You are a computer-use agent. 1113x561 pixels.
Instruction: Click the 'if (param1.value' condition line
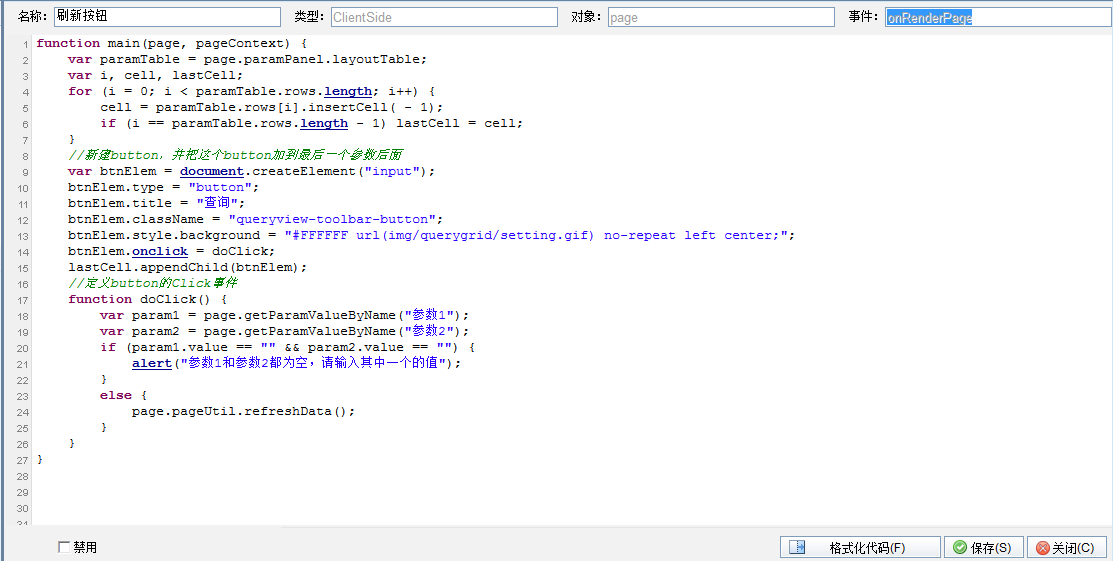(x=287, y=347)
